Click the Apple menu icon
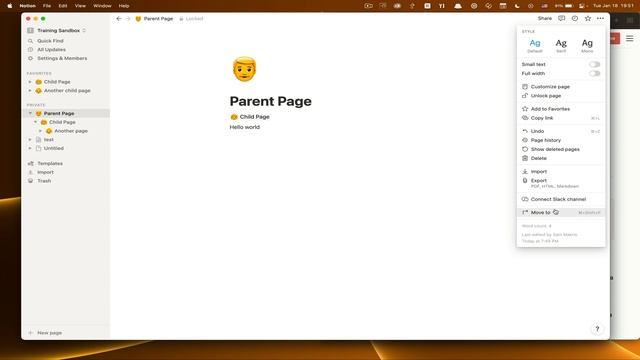 click(x=9, y=6)
